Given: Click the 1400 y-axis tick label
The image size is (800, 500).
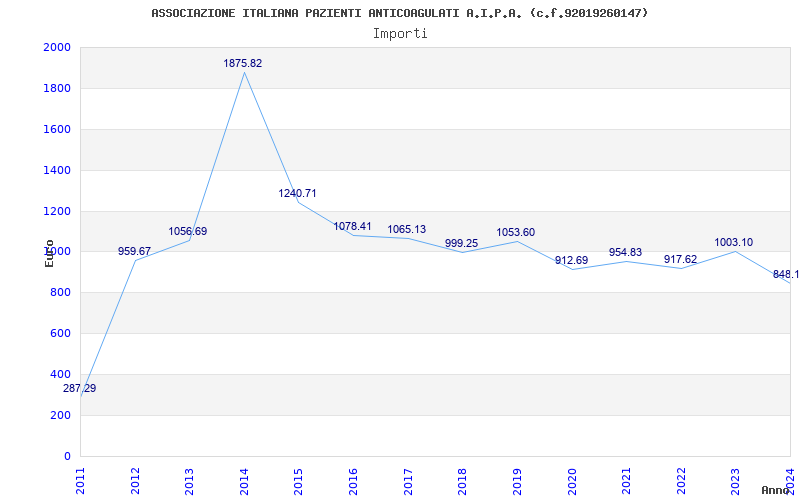Looking at the screenshot, I should 57,170.
